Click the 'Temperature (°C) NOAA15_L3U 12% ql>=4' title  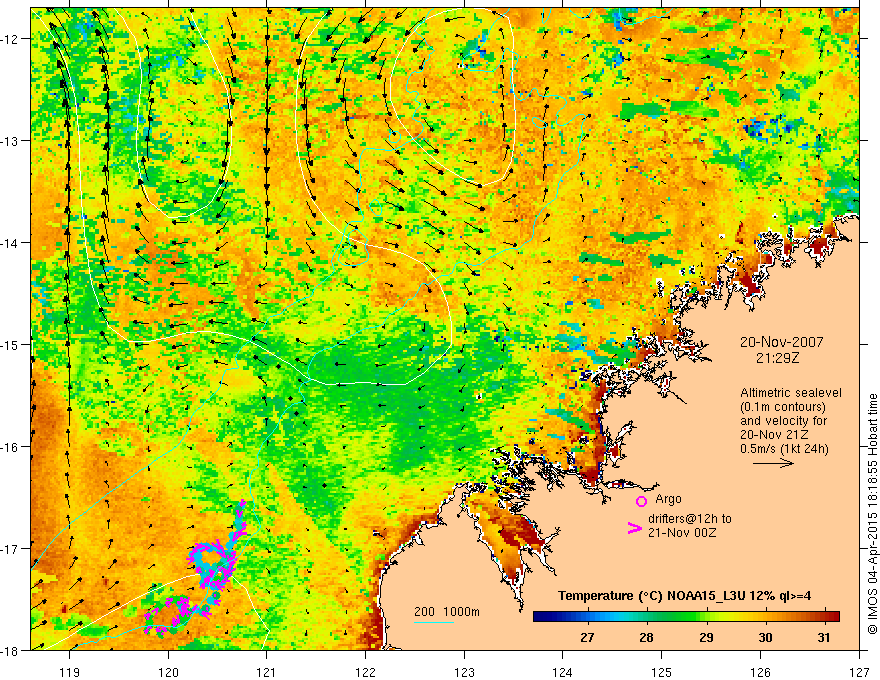coord(684,596)
